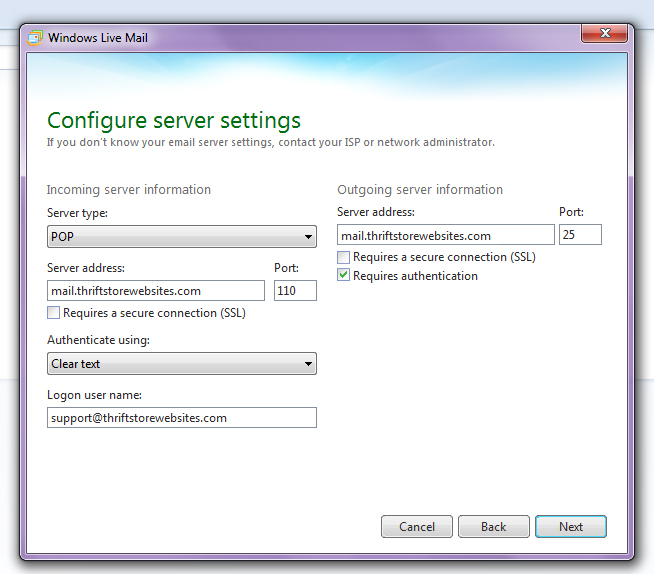Click the Outgoing server information label
Image resolution: width=654 pixels, height=574 pixels.
420,190
